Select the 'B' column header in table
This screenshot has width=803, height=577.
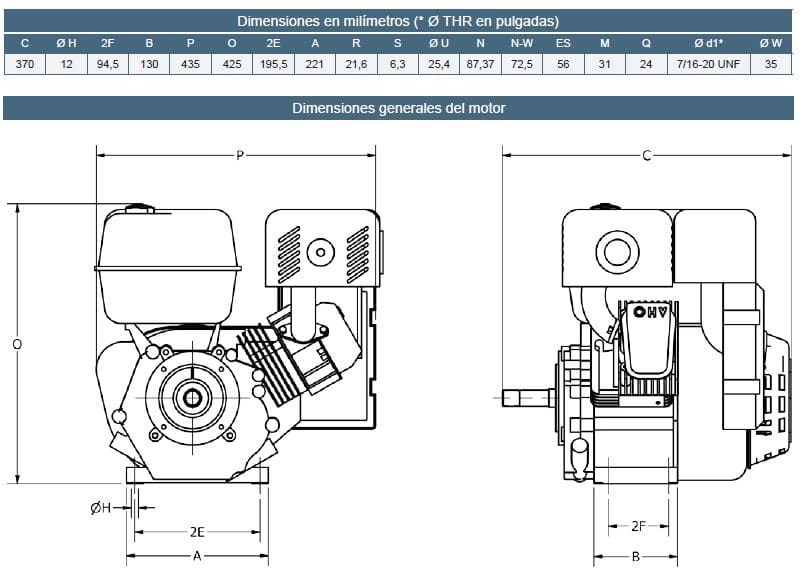click(149, 44)
